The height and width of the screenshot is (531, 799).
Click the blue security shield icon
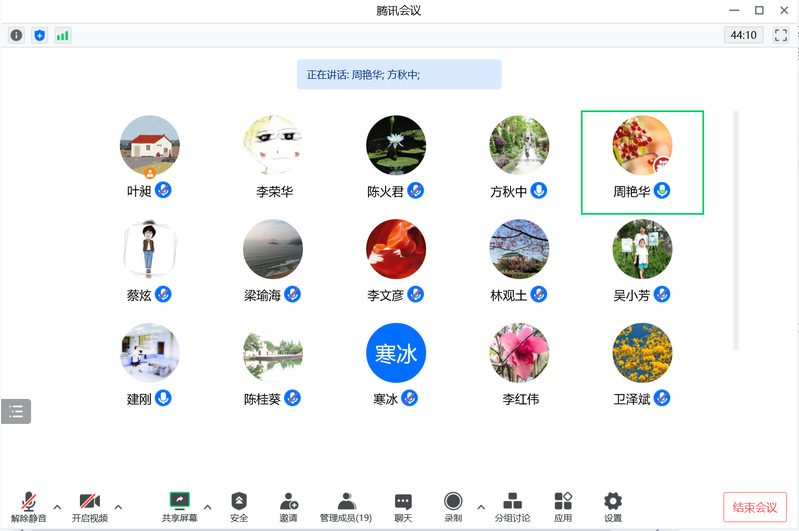point(39,35)
